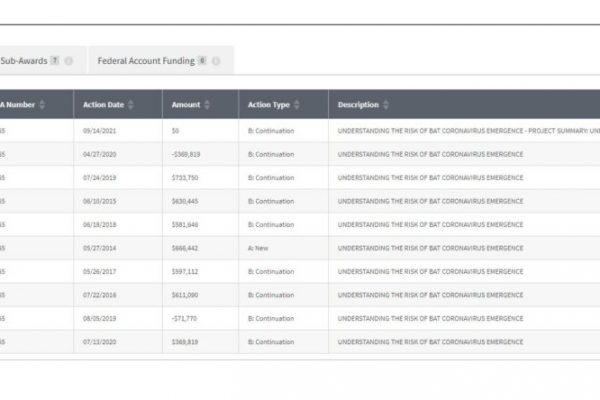600x400 pixels.
Task: Click description in the 05/26/2017 row
Action: click(430, 271)
